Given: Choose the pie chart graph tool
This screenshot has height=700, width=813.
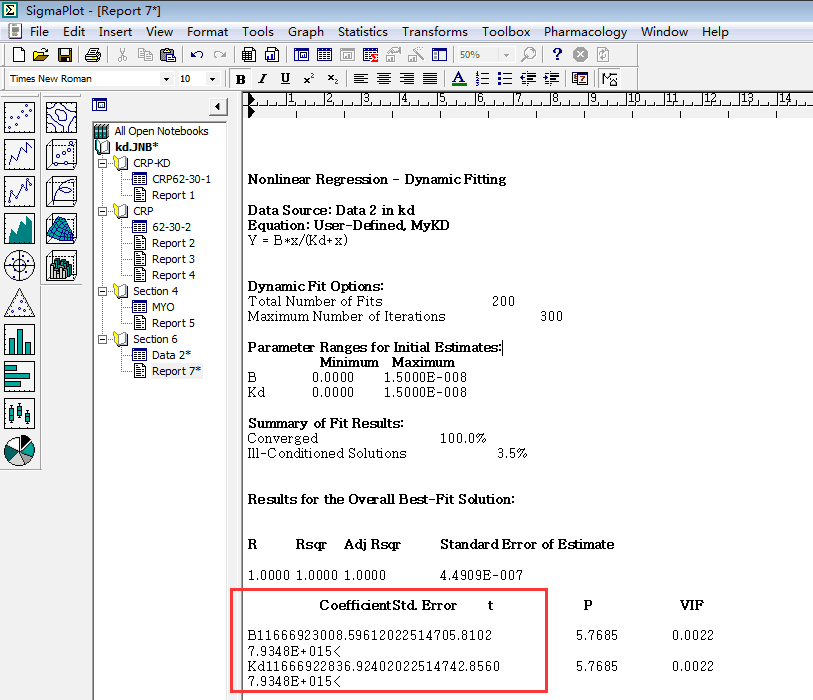Looking at the screenshot, I should (x=20, y=451).
